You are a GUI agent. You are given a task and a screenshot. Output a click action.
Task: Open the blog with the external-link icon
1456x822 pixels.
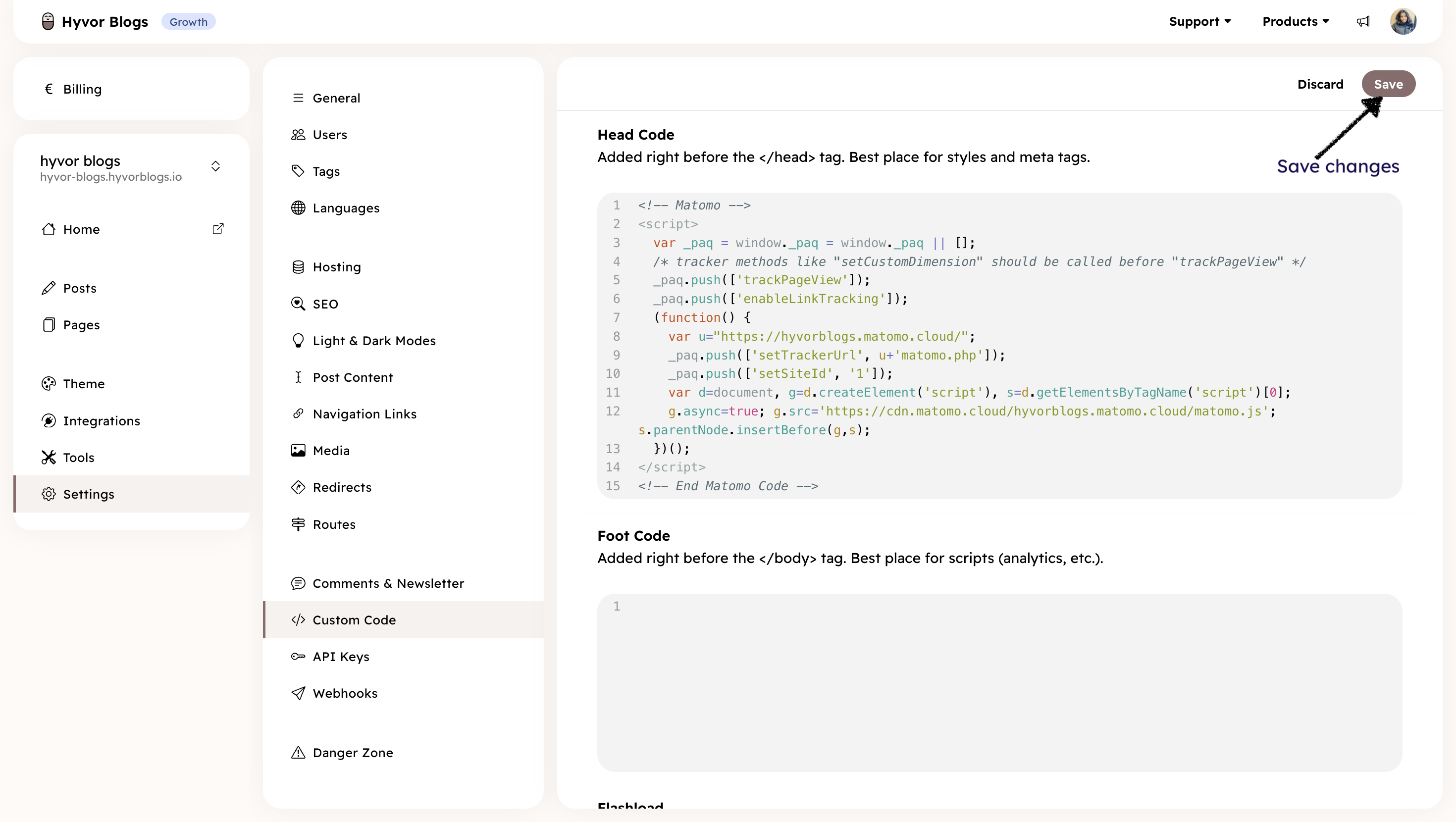coord(218,228)
